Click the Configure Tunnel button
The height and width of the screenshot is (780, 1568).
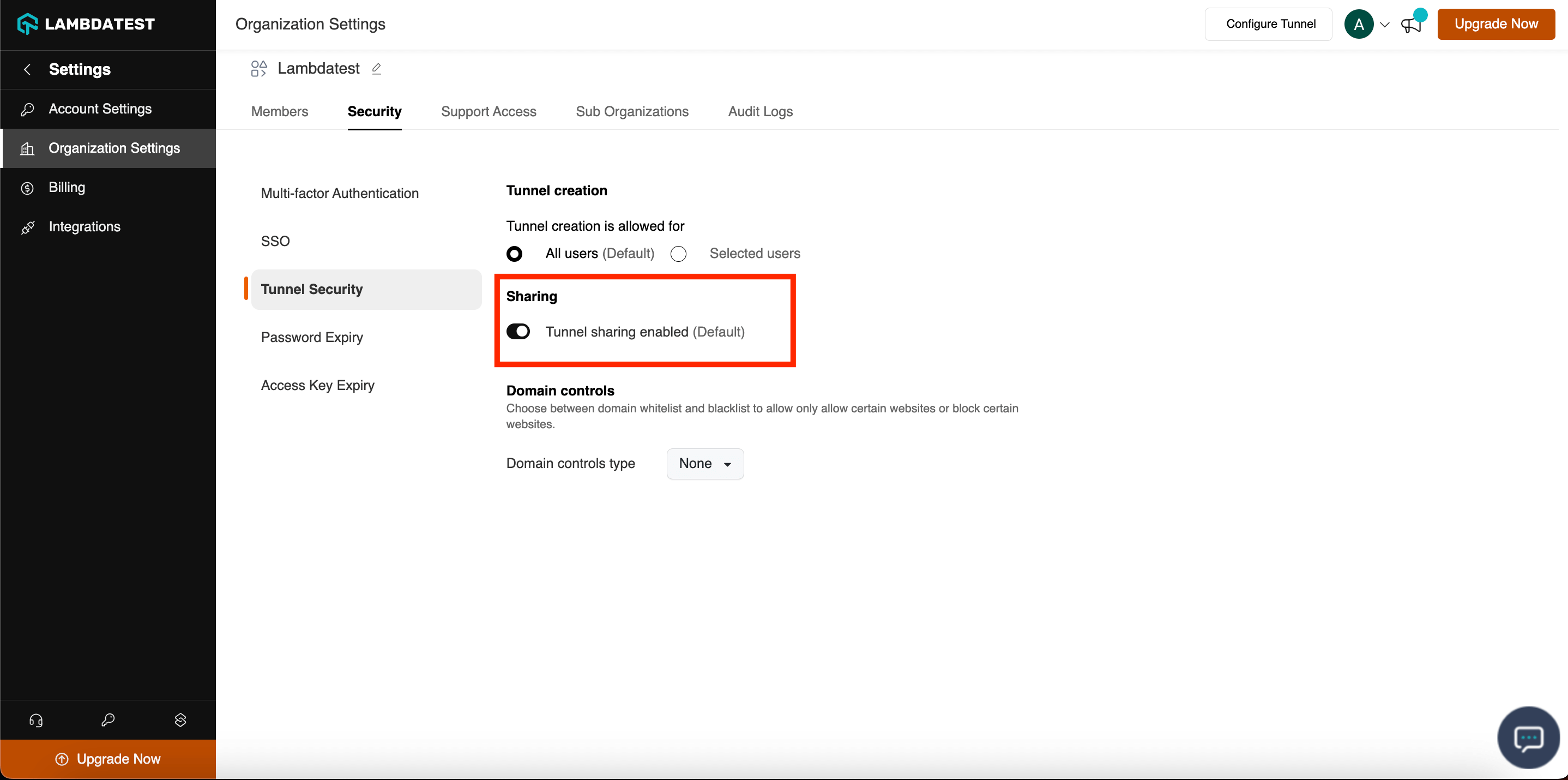[x=1270, y=24]
